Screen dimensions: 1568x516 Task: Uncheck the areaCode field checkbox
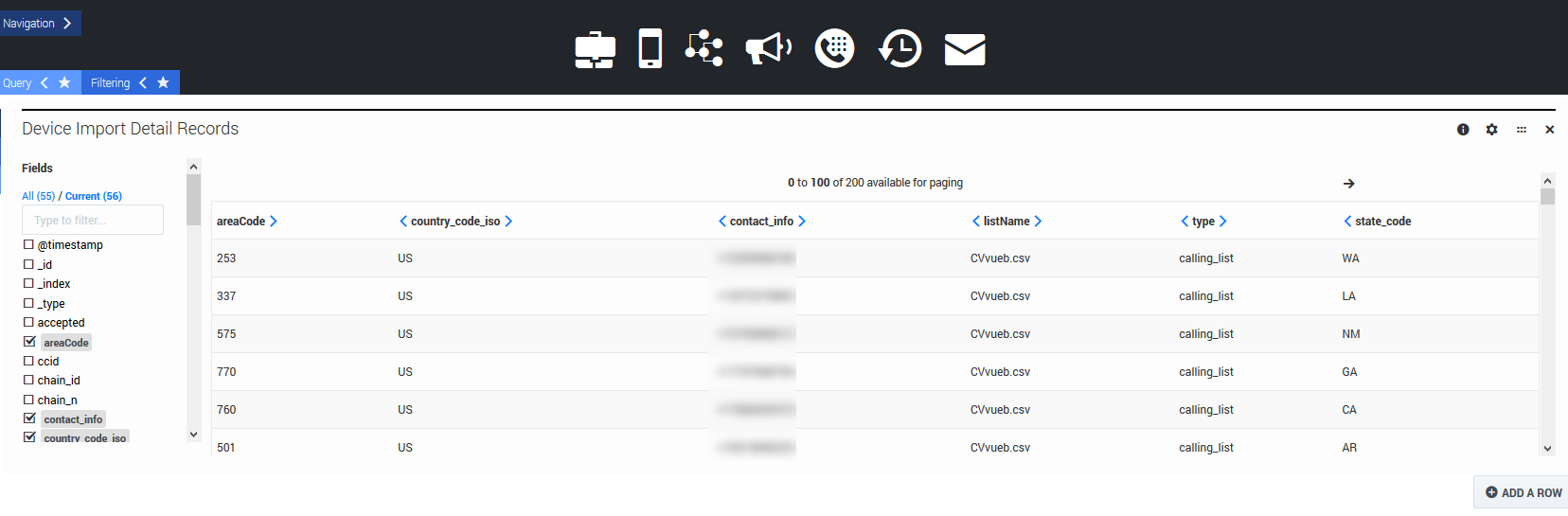29,342
